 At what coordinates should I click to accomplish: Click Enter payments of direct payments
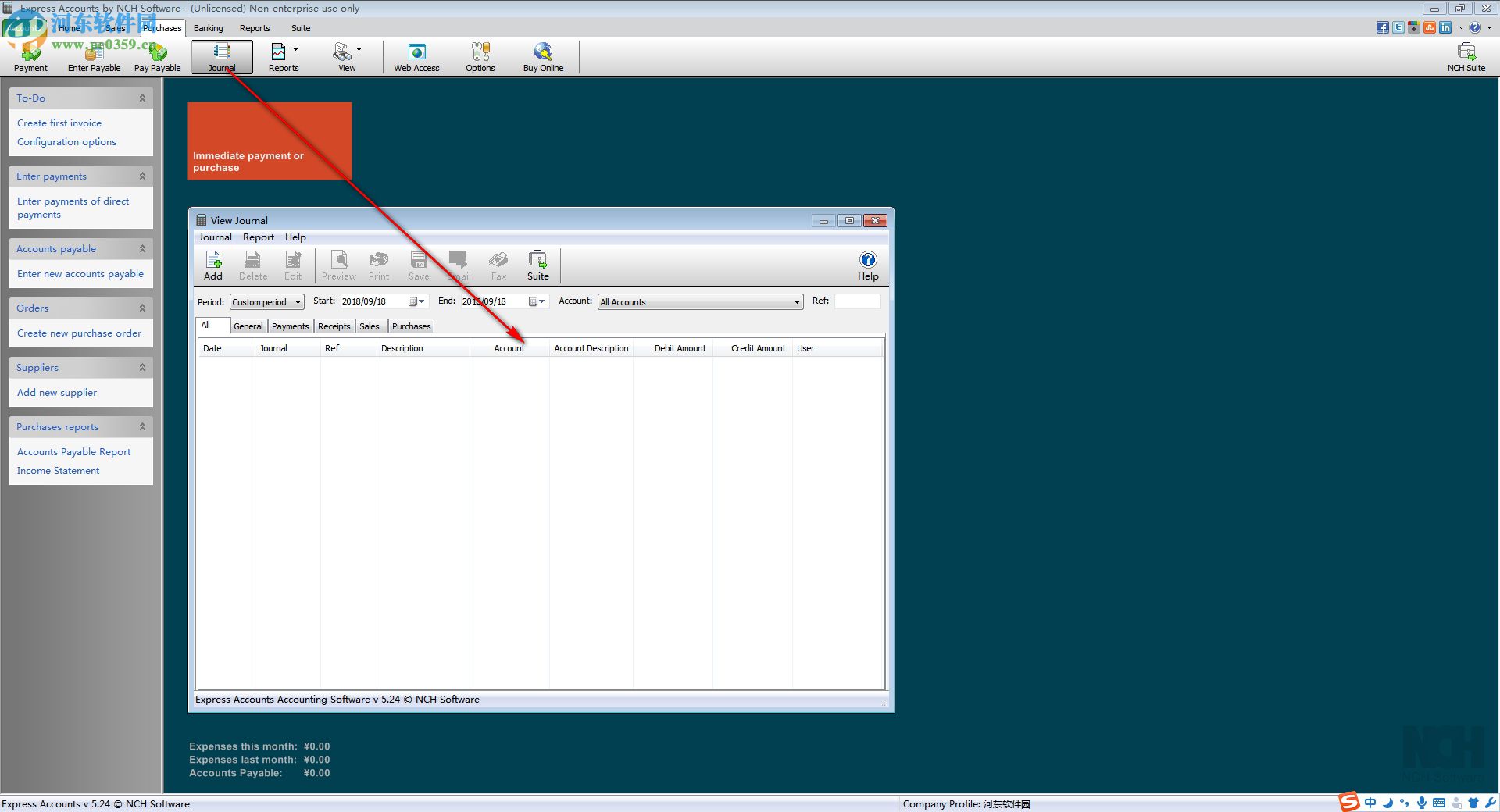[x=73, y=208]
